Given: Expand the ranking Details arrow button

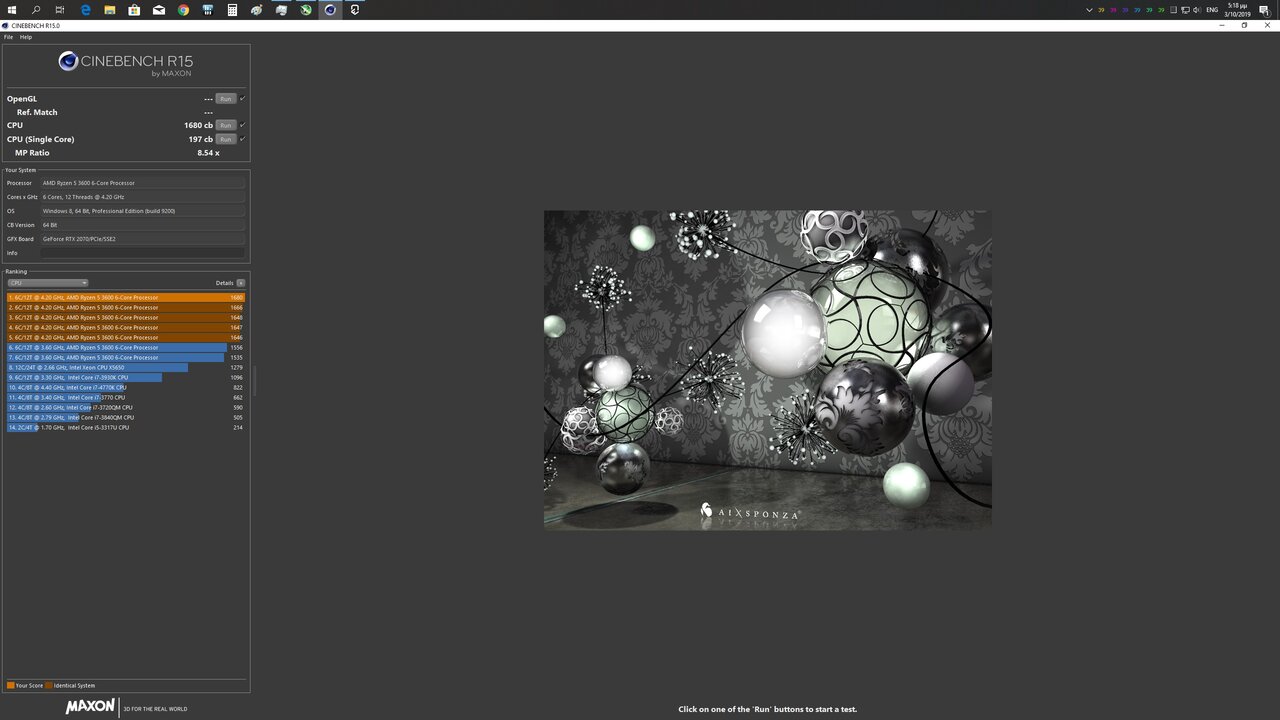Looking at the screenshot, I should (x=241, y=283).
